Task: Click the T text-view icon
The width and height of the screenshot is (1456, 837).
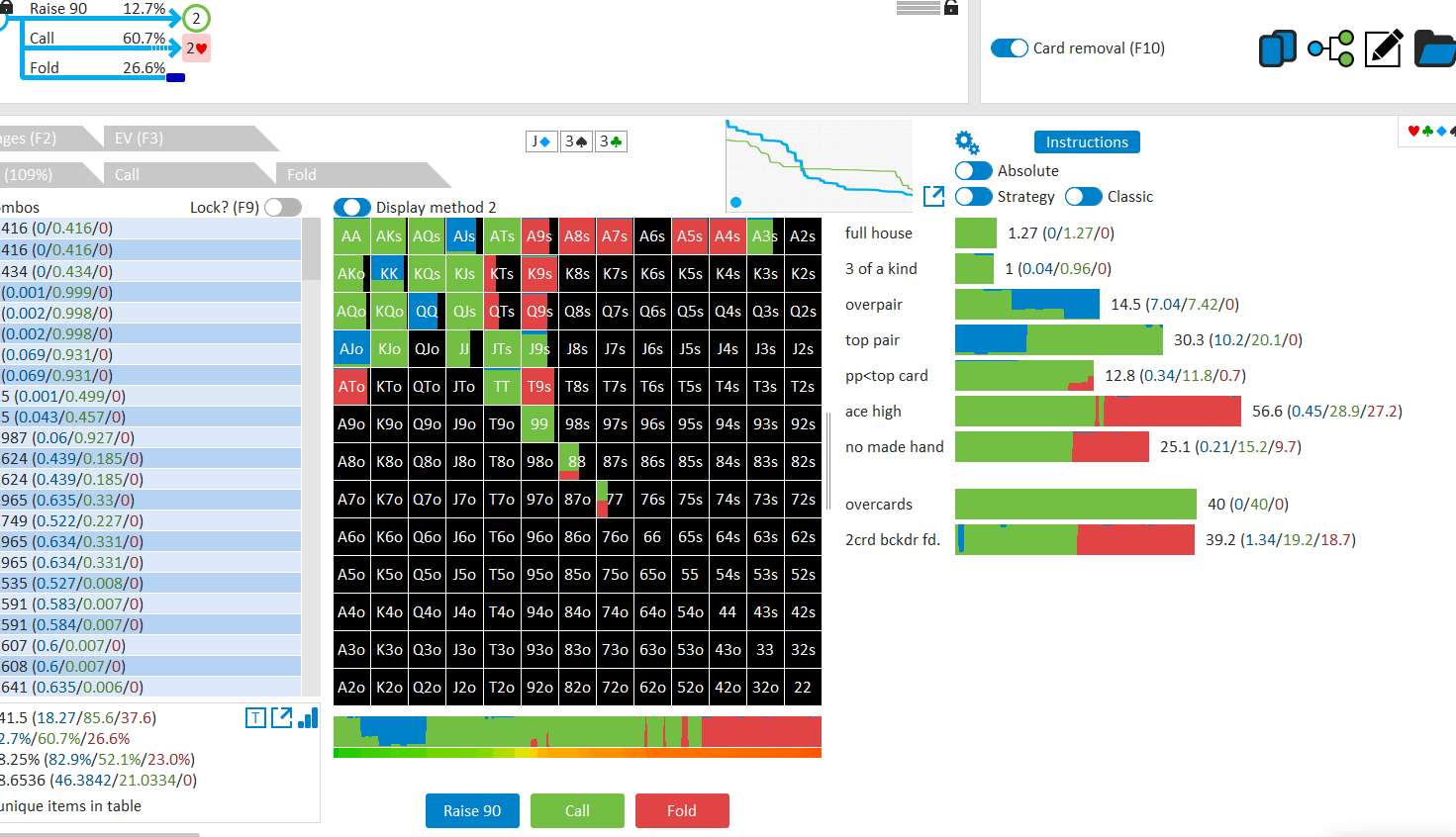Action: (255, 718)
